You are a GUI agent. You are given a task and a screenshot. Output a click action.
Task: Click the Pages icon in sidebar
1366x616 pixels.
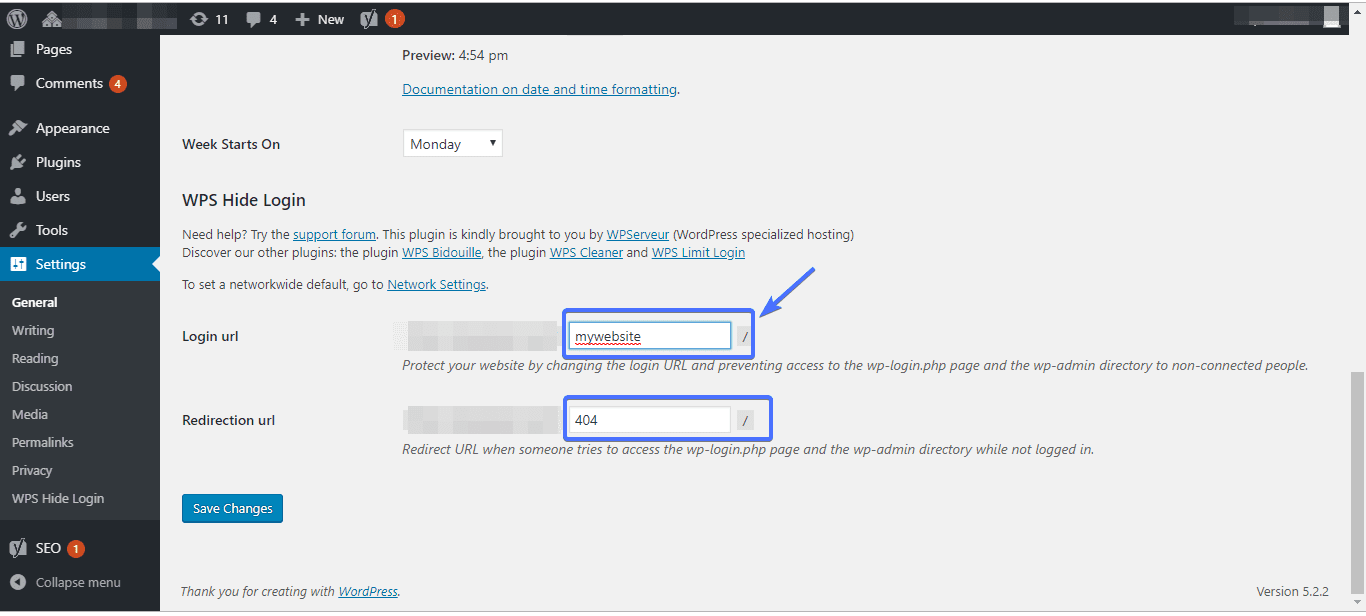coord(18,49)
